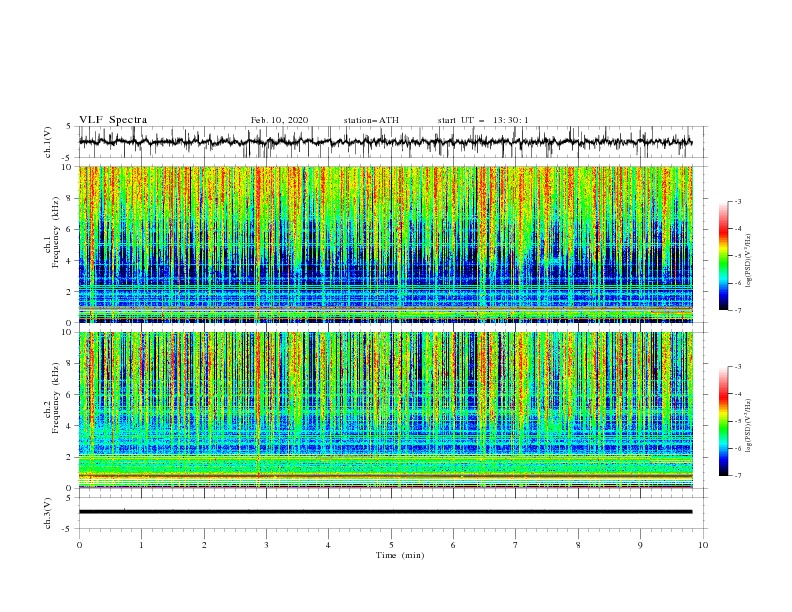Click the color bar next to the ch.1 spectrogram
The height and width of the screenshot is (612, 792).
pyautogui.click(x=723, y=256)
